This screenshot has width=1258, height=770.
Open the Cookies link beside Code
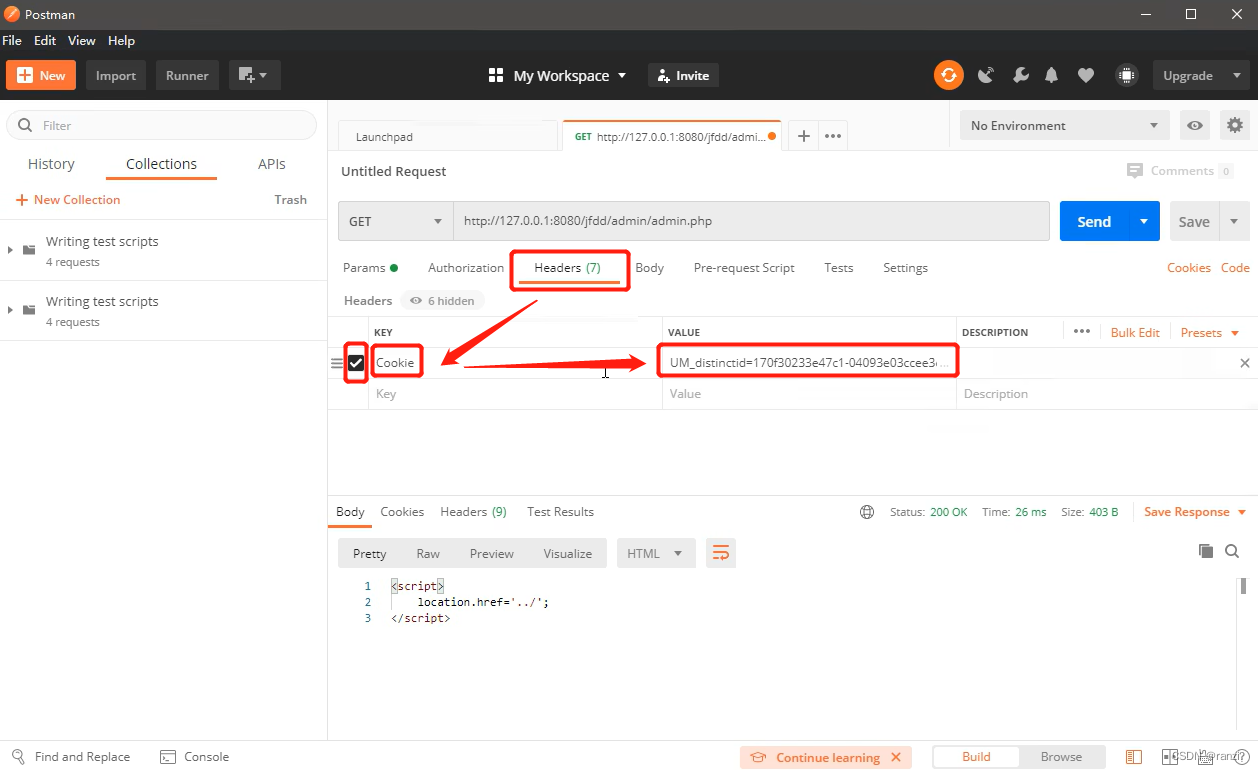click(1189, 268)
